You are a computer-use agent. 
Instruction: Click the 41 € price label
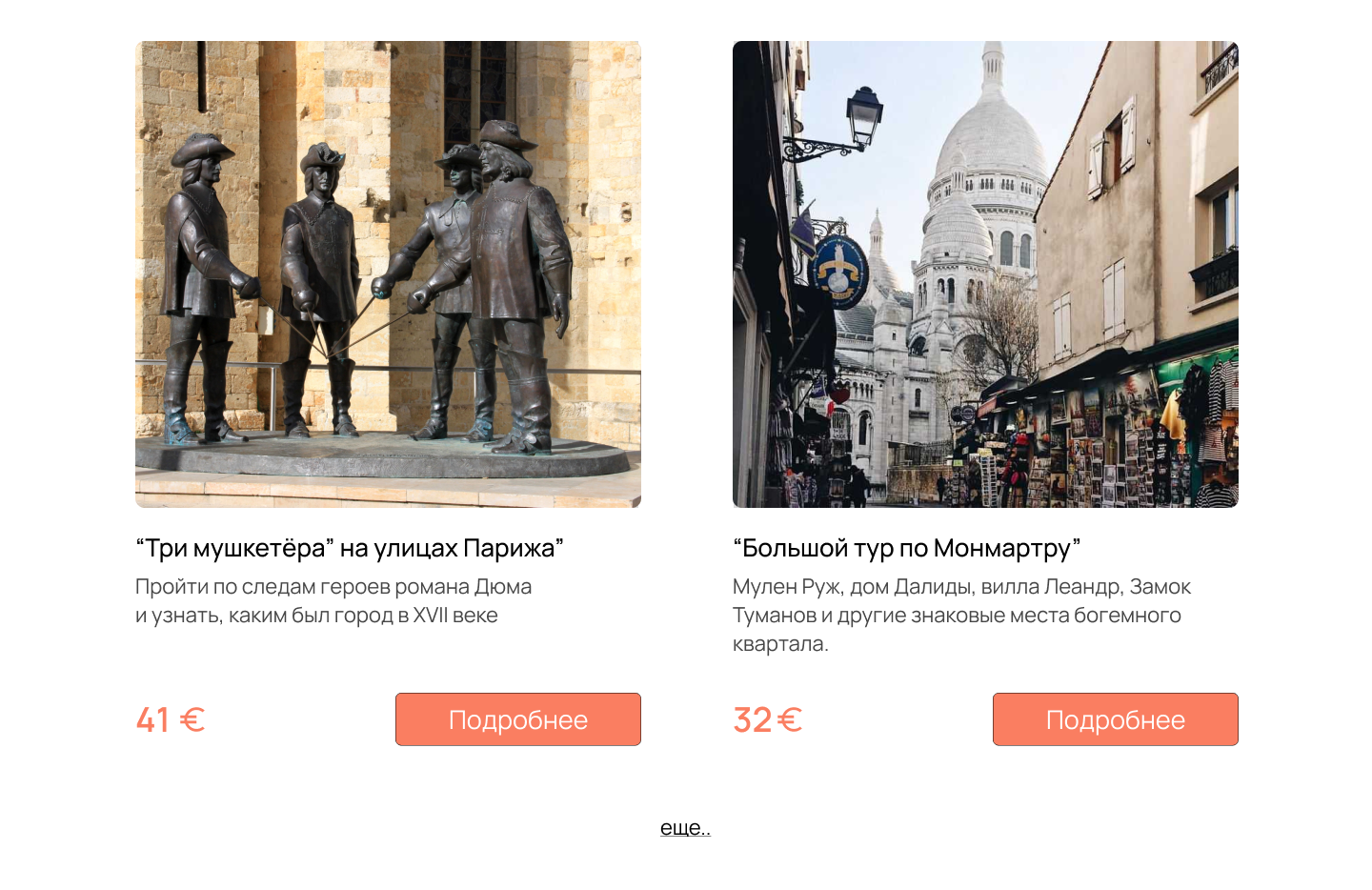click(171, 719)
